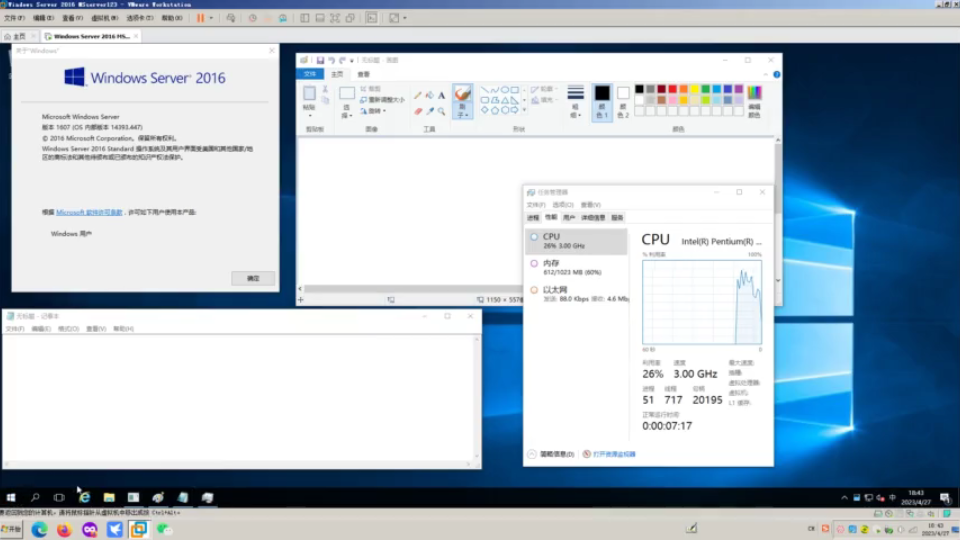Click the Resize image option in Paint
This screenshot has height=540, width=960.
383,100
